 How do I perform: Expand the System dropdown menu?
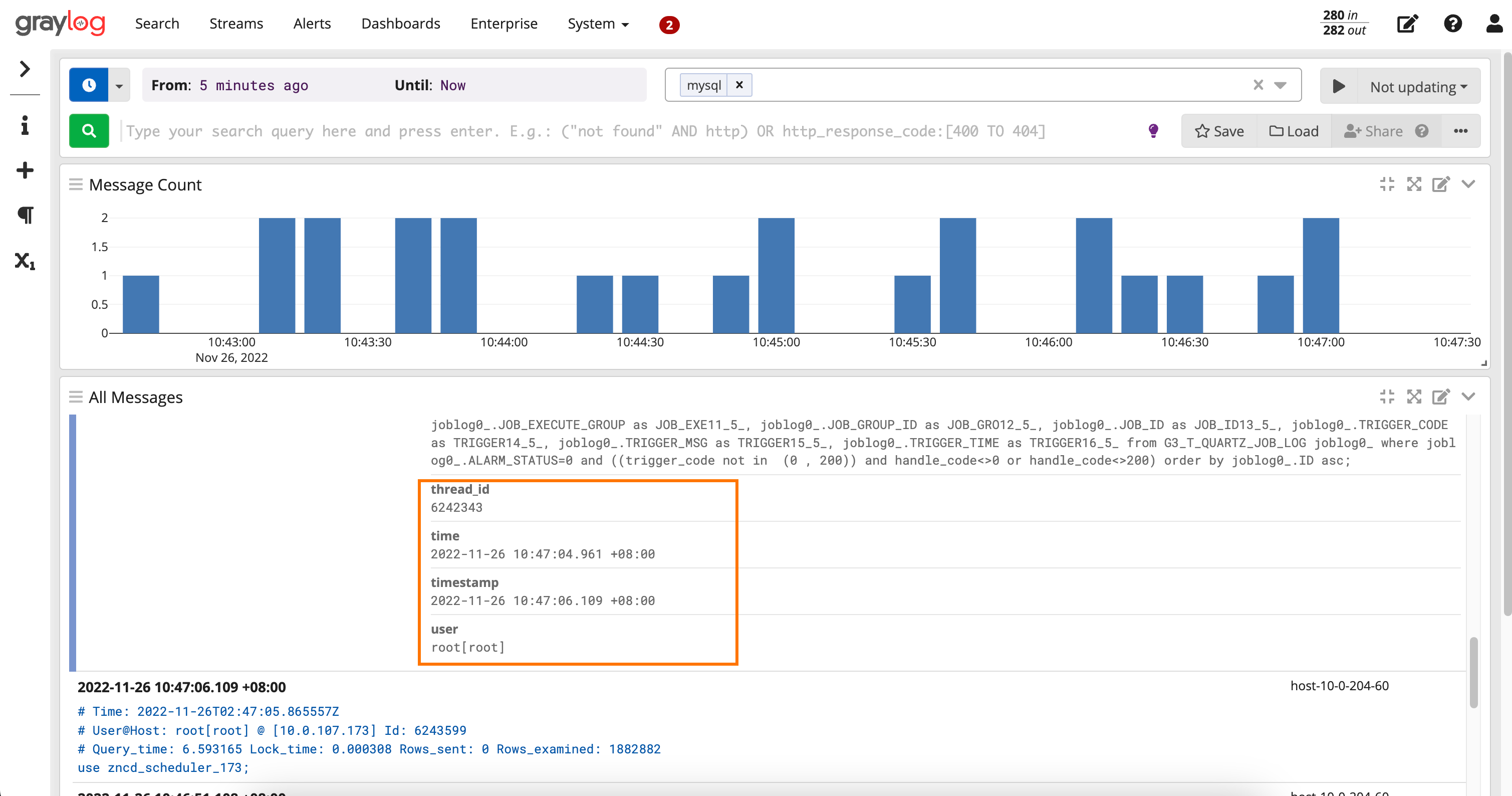click(598, 24)
